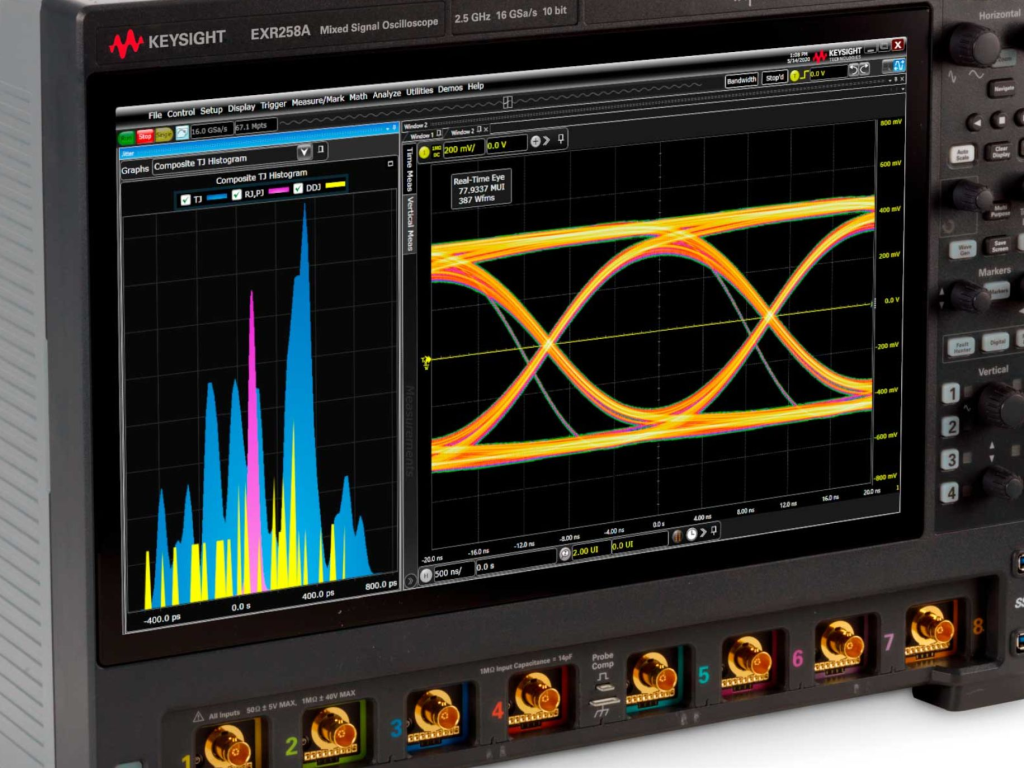Switch to the Window 1 tab
The width and height of the screenshot is (1024, 768).
(422, 134)
